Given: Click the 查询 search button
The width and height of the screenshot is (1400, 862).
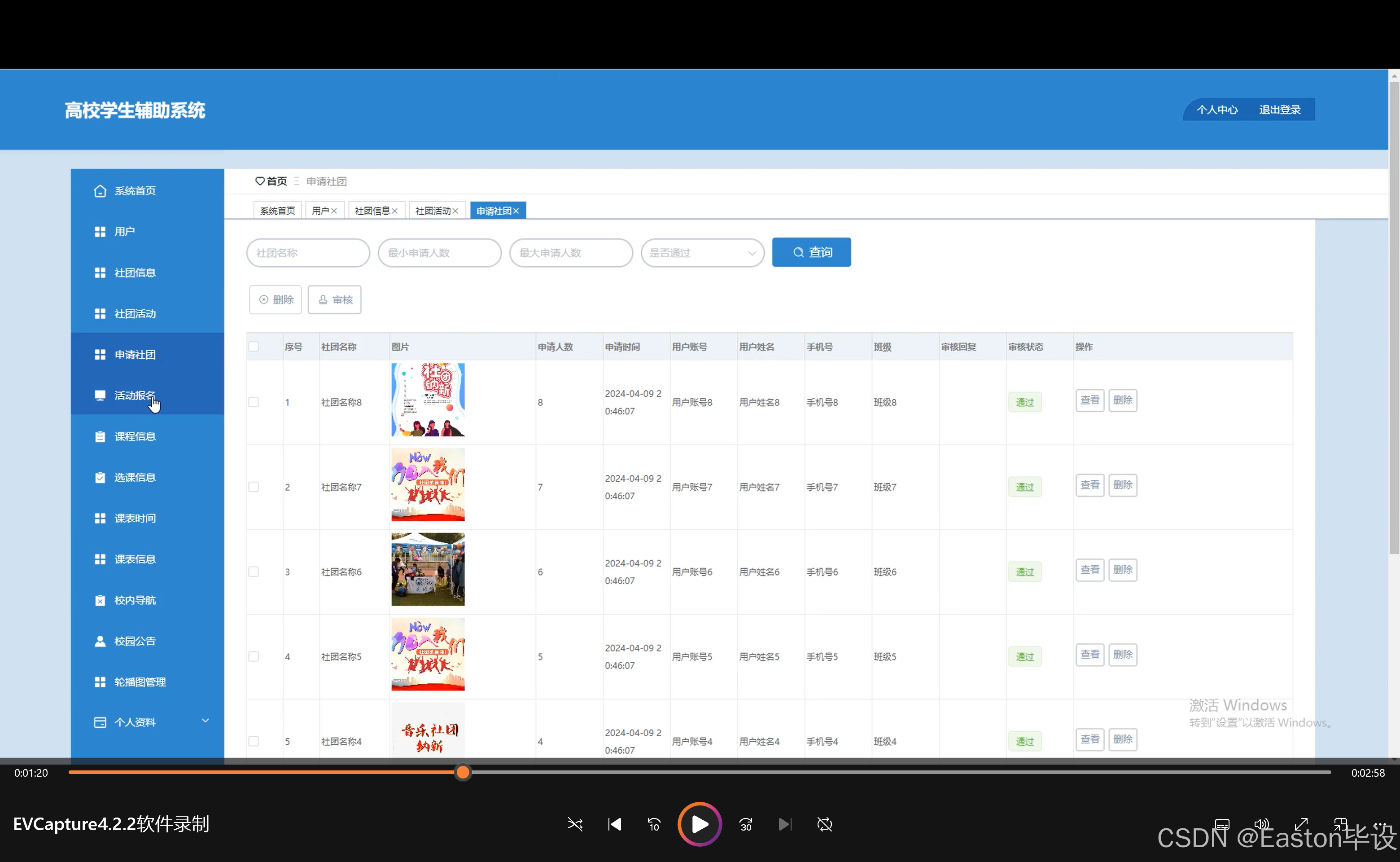Looking at the screenshot, I should 811,252.
